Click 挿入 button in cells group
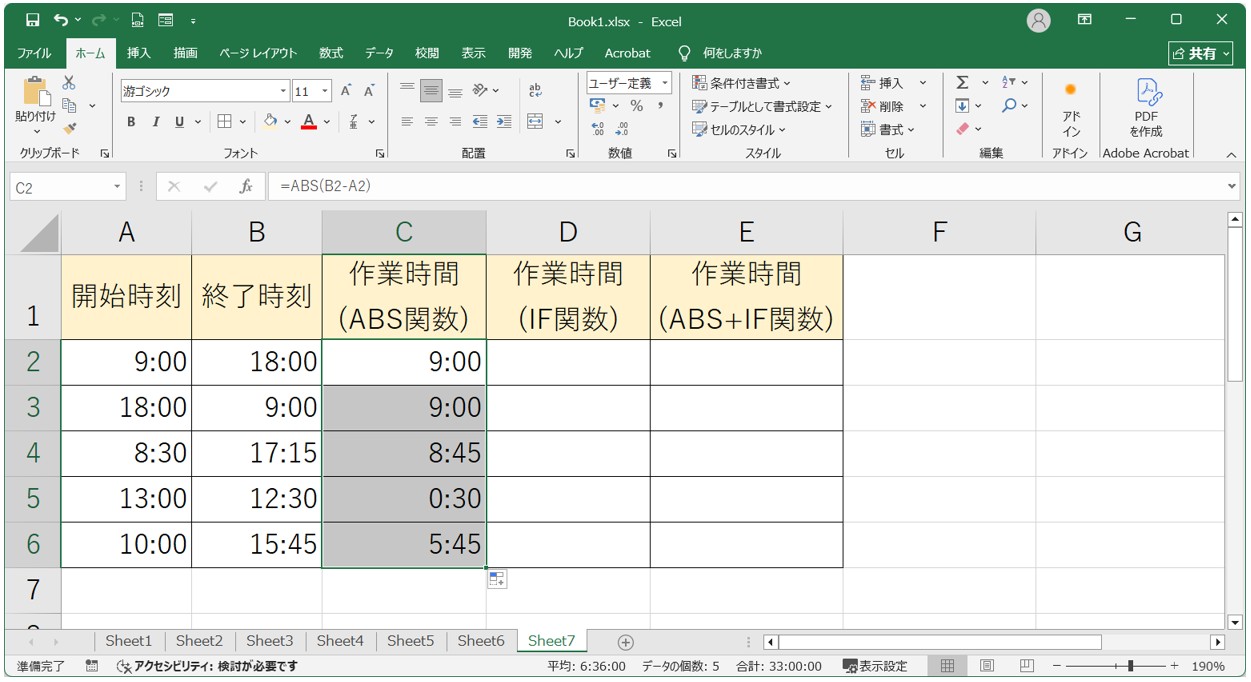The image size is (1251, 682). pyautogui.click(x=882, y=83)
